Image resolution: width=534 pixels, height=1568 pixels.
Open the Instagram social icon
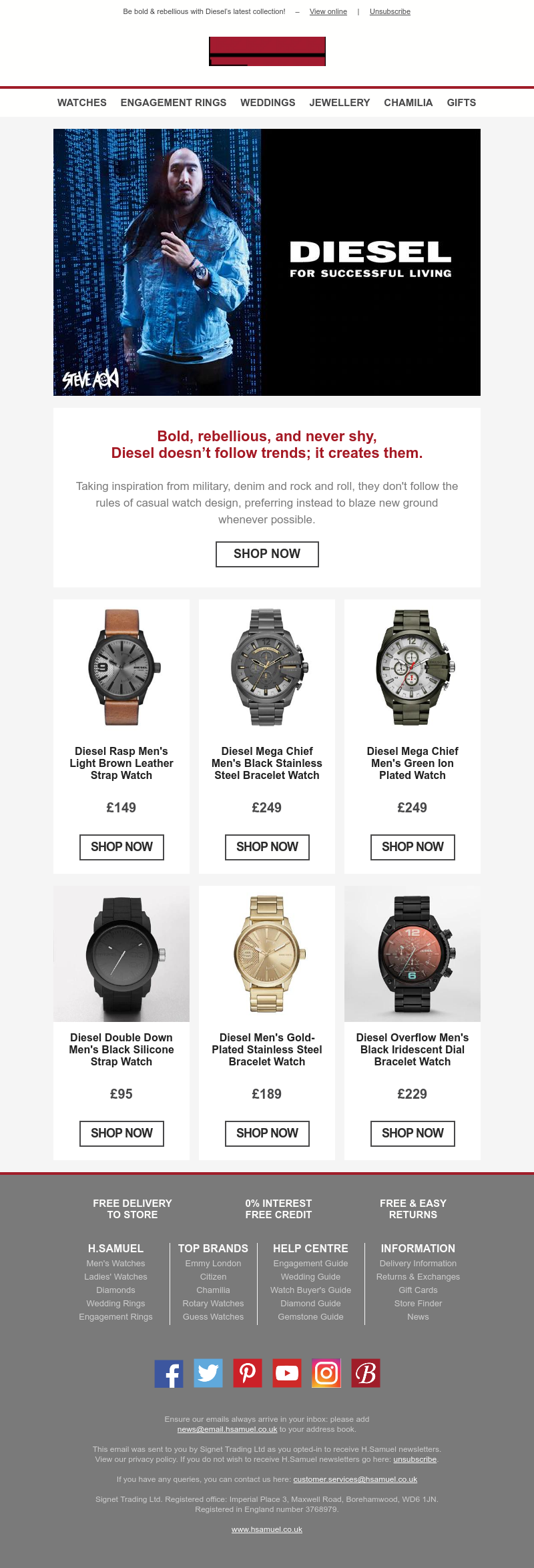coord(326,1373)
